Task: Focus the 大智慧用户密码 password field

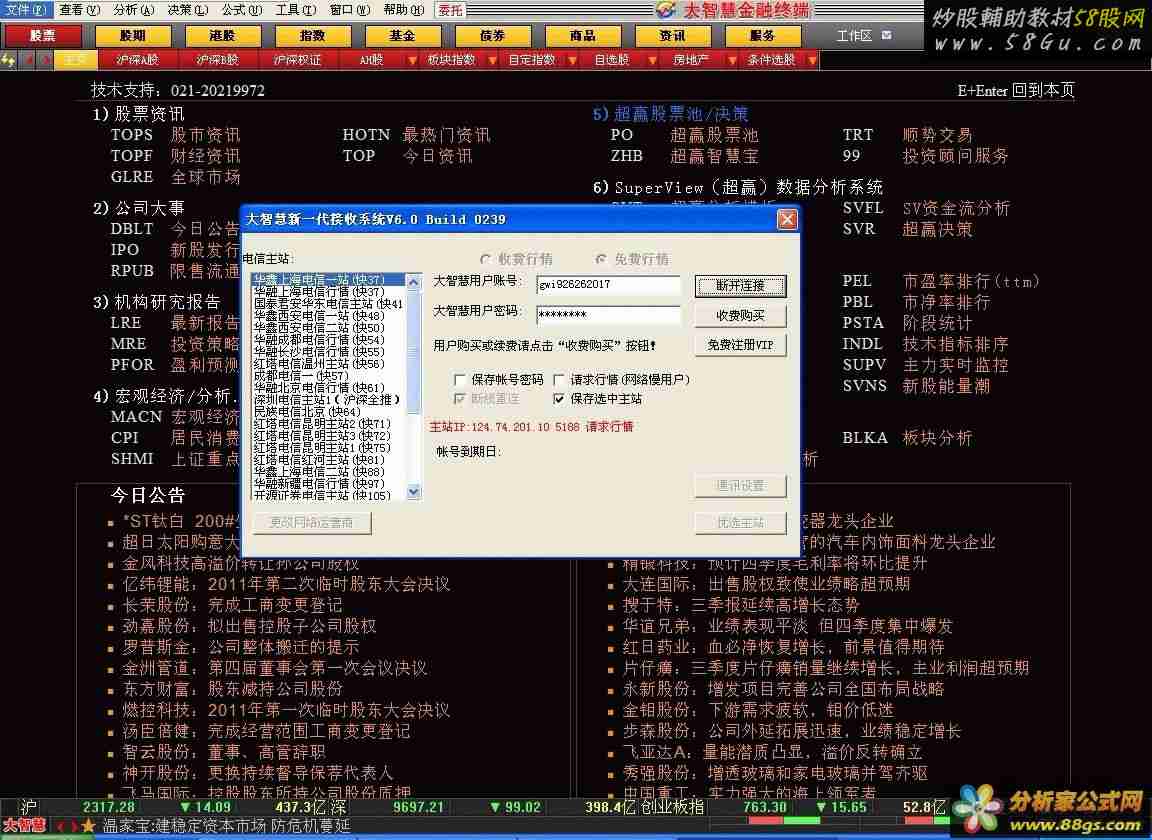Action: (x=608, y=315)
